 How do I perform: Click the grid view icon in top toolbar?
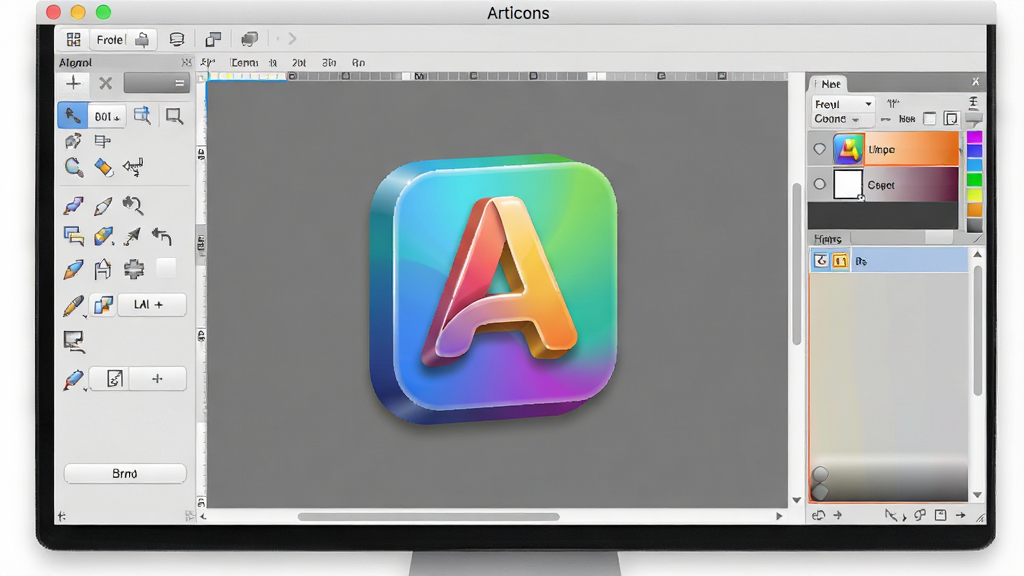click(x=74, y=40)
